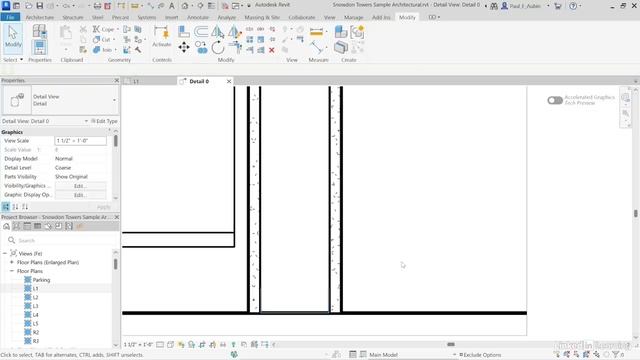This screenshot has width=640, height=360.
Task: Select the Rotate tool
Action: [x=218, y=47]
